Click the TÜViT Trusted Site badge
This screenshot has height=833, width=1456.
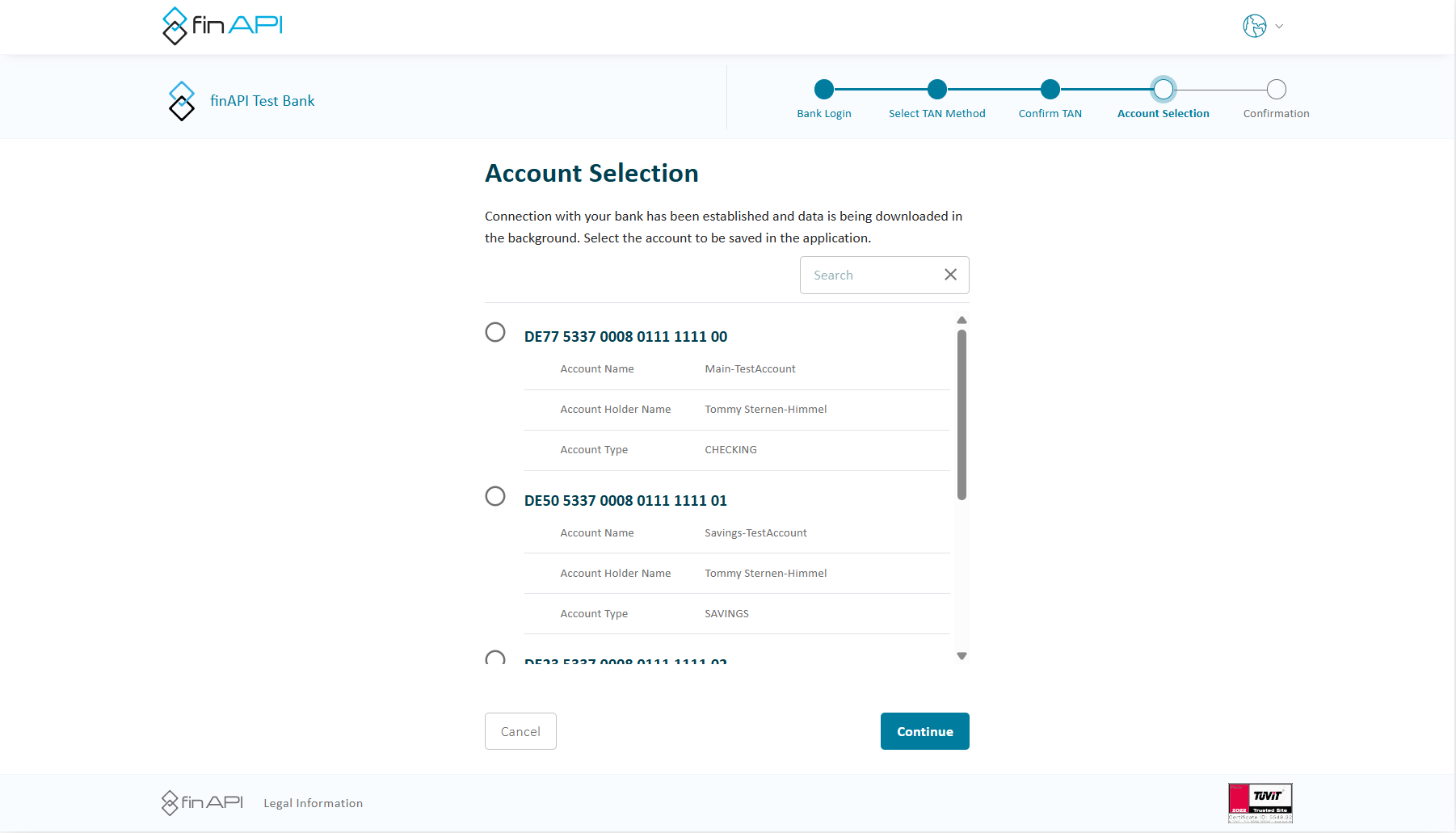click(x=1260, y=802)
